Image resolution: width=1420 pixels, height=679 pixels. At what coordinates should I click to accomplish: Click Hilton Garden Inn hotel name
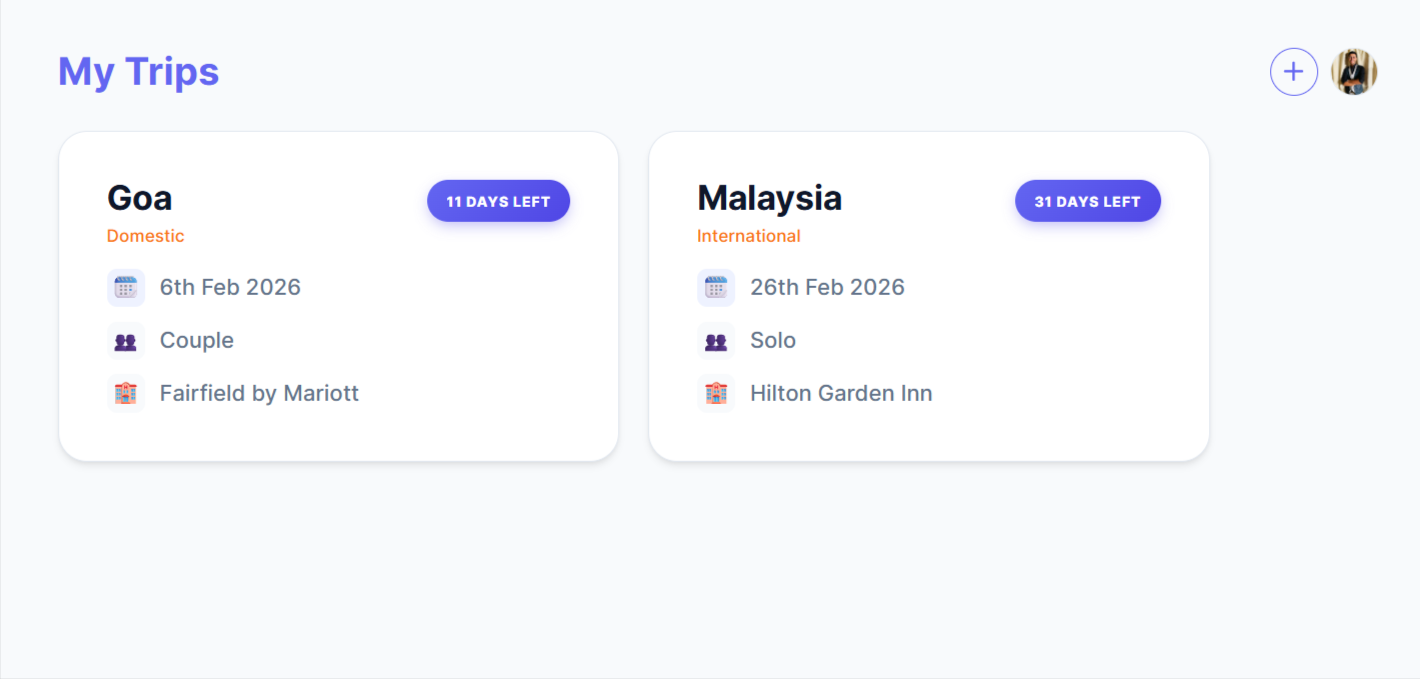pyautogui.click(x=841, y=393)
